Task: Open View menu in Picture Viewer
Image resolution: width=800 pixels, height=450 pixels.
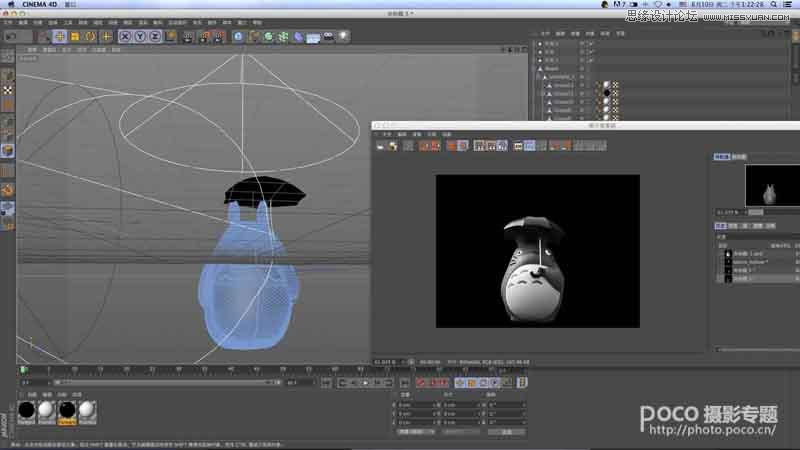Action: (x=417, y=134)
